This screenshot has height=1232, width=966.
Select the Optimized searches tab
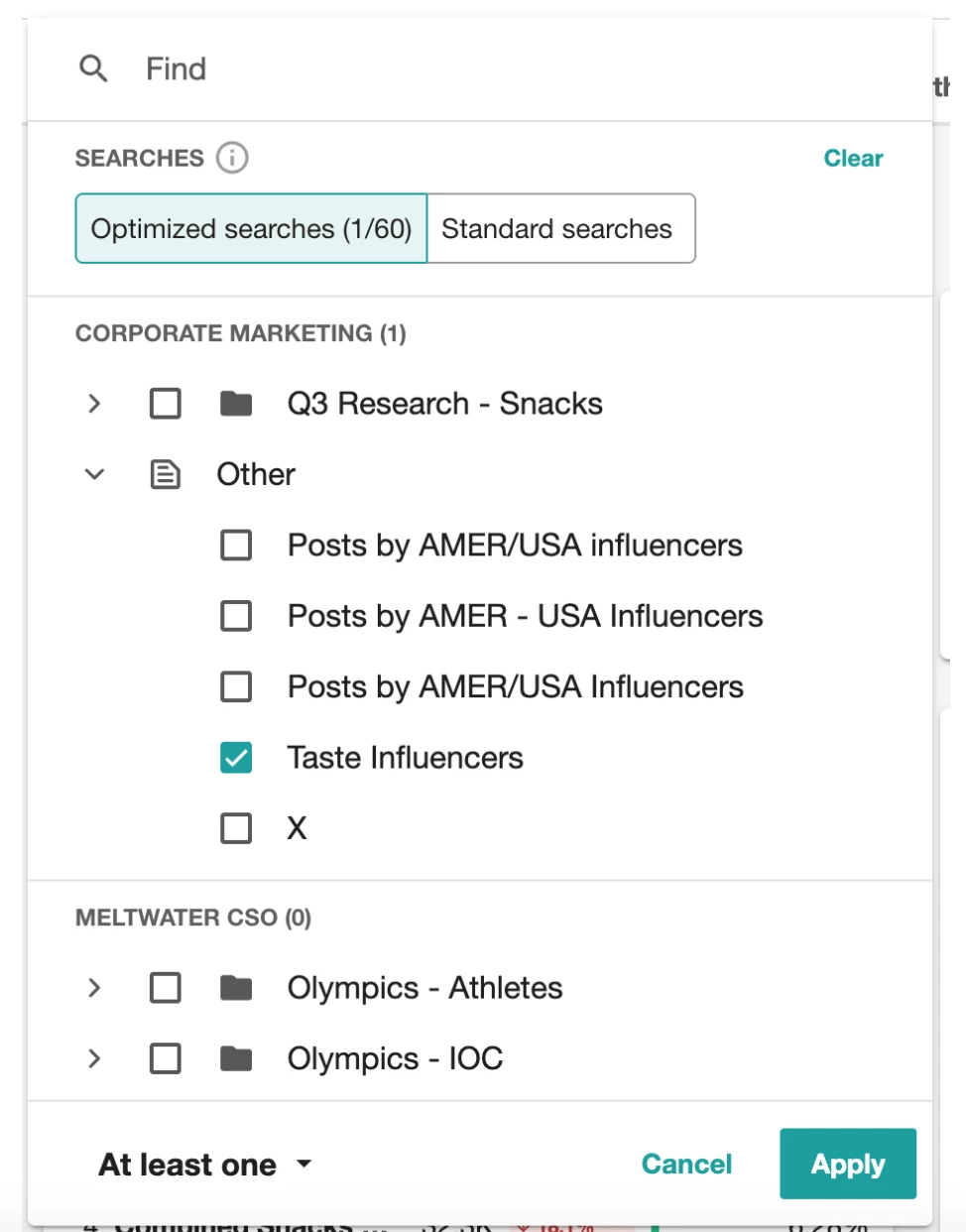pos(251,229)
